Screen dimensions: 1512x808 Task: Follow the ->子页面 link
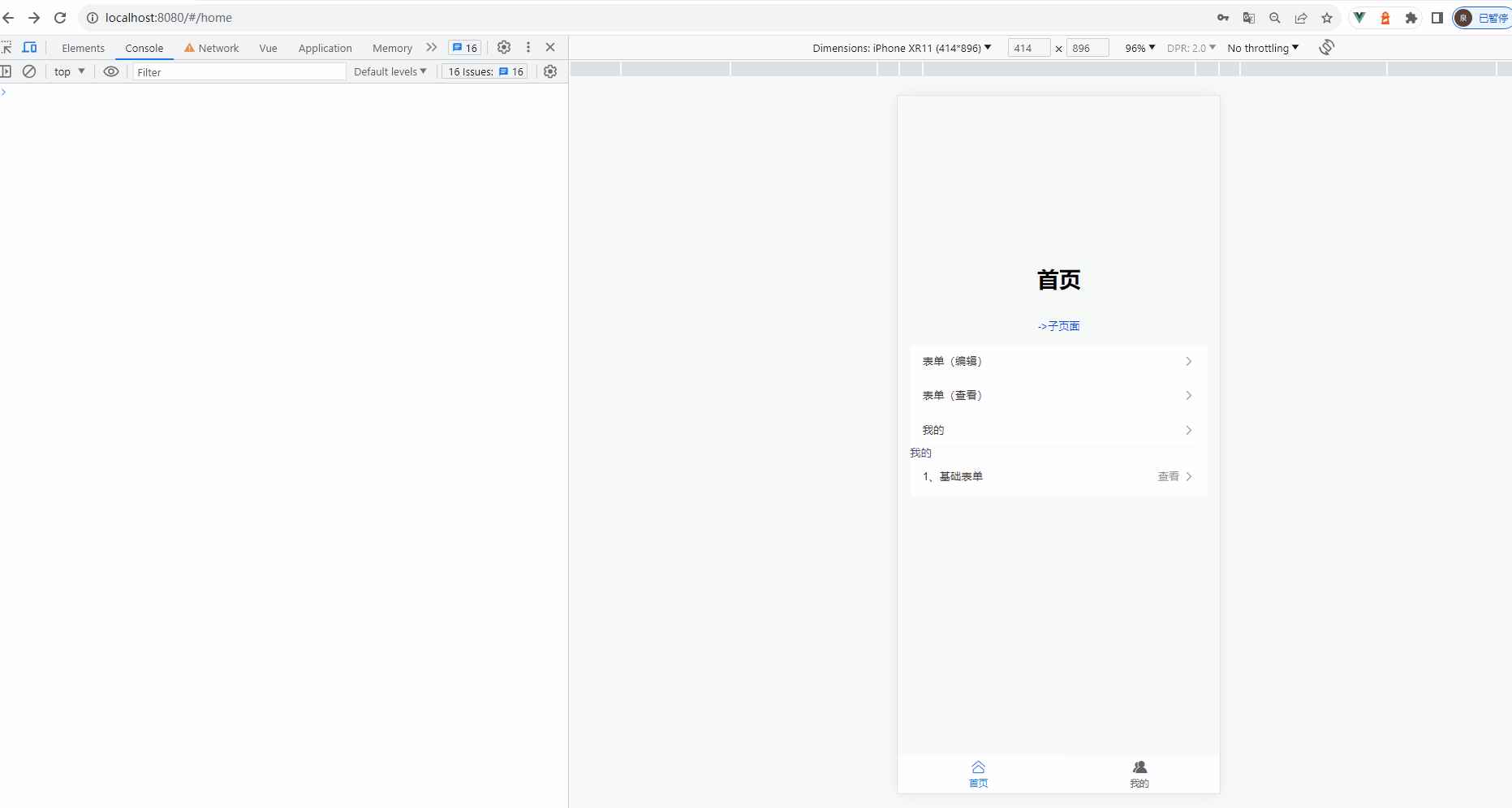click(x=1058, y=326)
